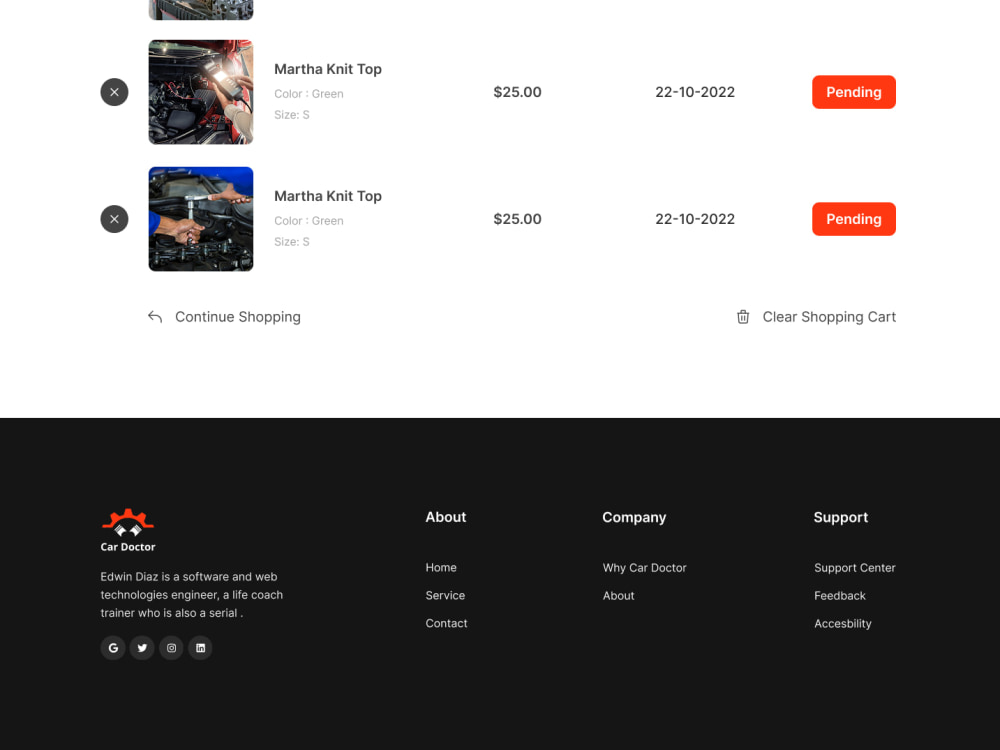Open the Contact footer link
The image size is (1000, 750).
446,624
